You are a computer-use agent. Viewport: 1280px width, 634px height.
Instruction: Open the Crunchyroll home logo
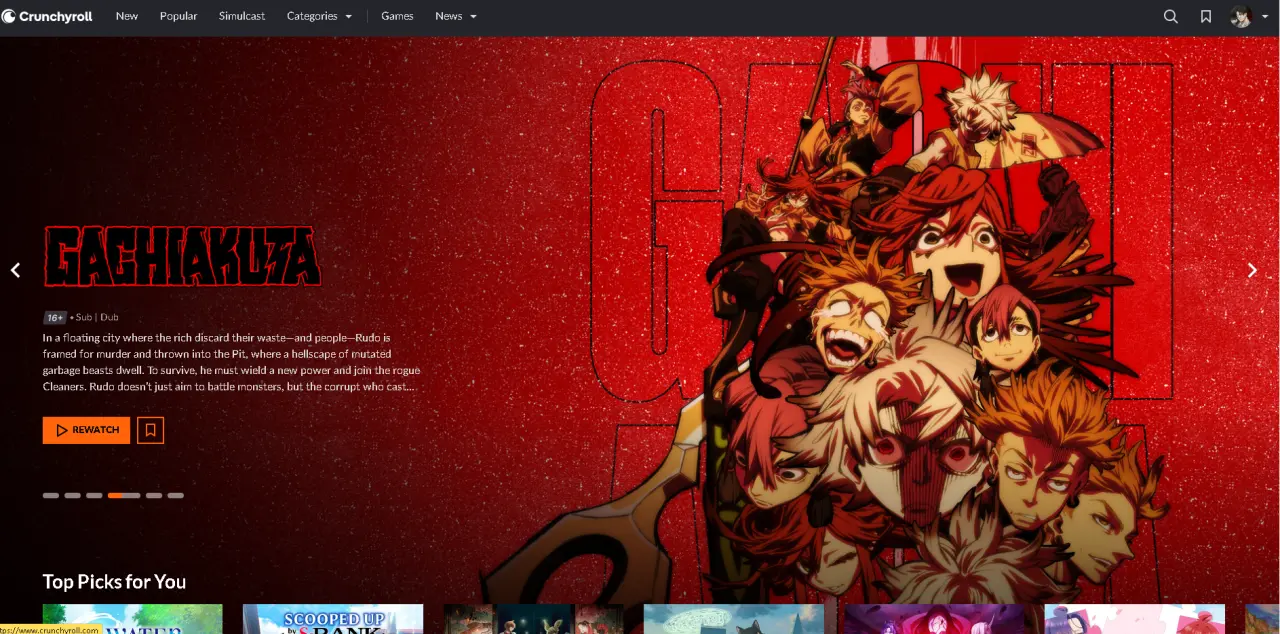47,16
